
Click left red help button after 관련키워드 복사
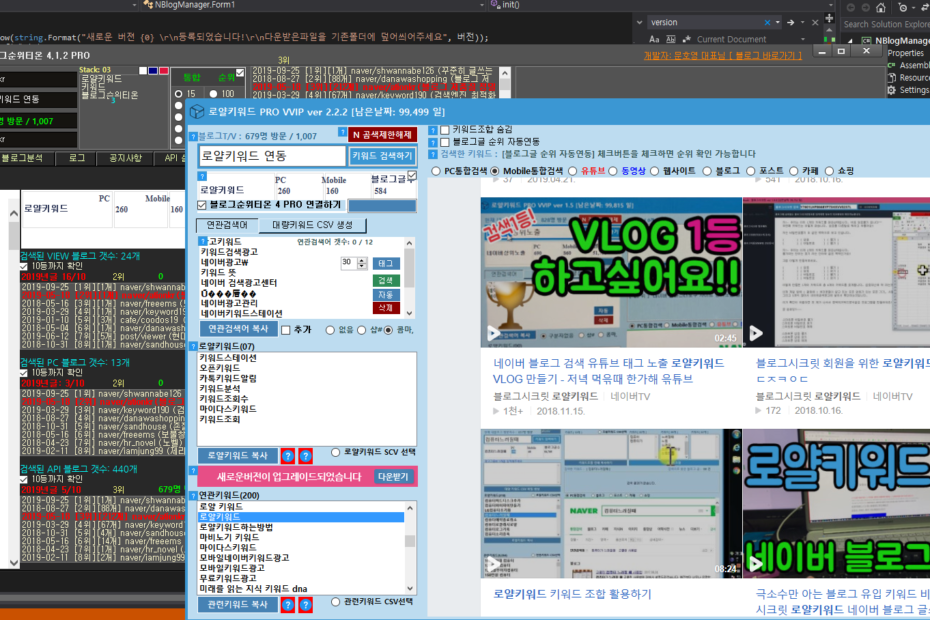288,605
